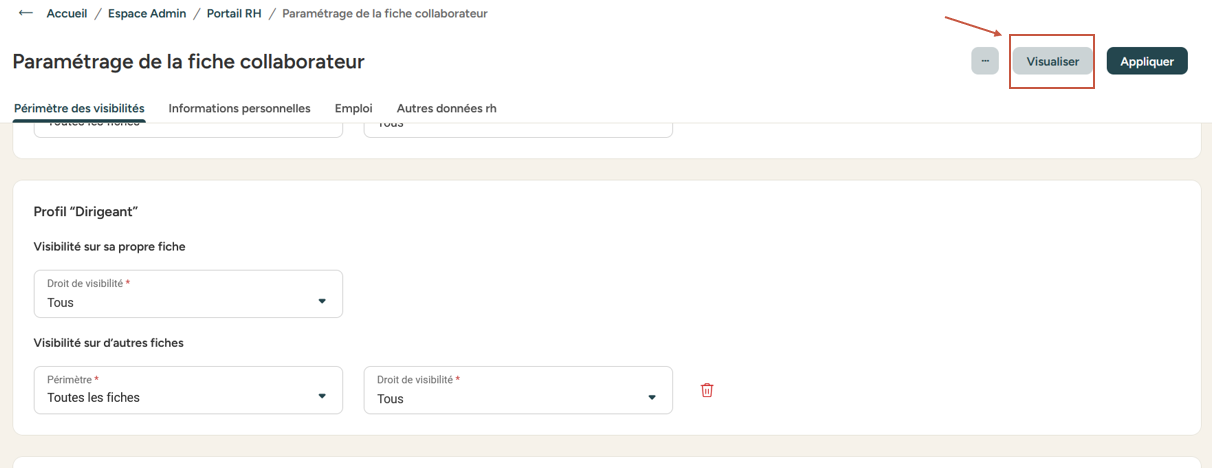Open Droit de visibilité dropdown beside trash icon
This screenshot has height=468, width=1212.
518,390
